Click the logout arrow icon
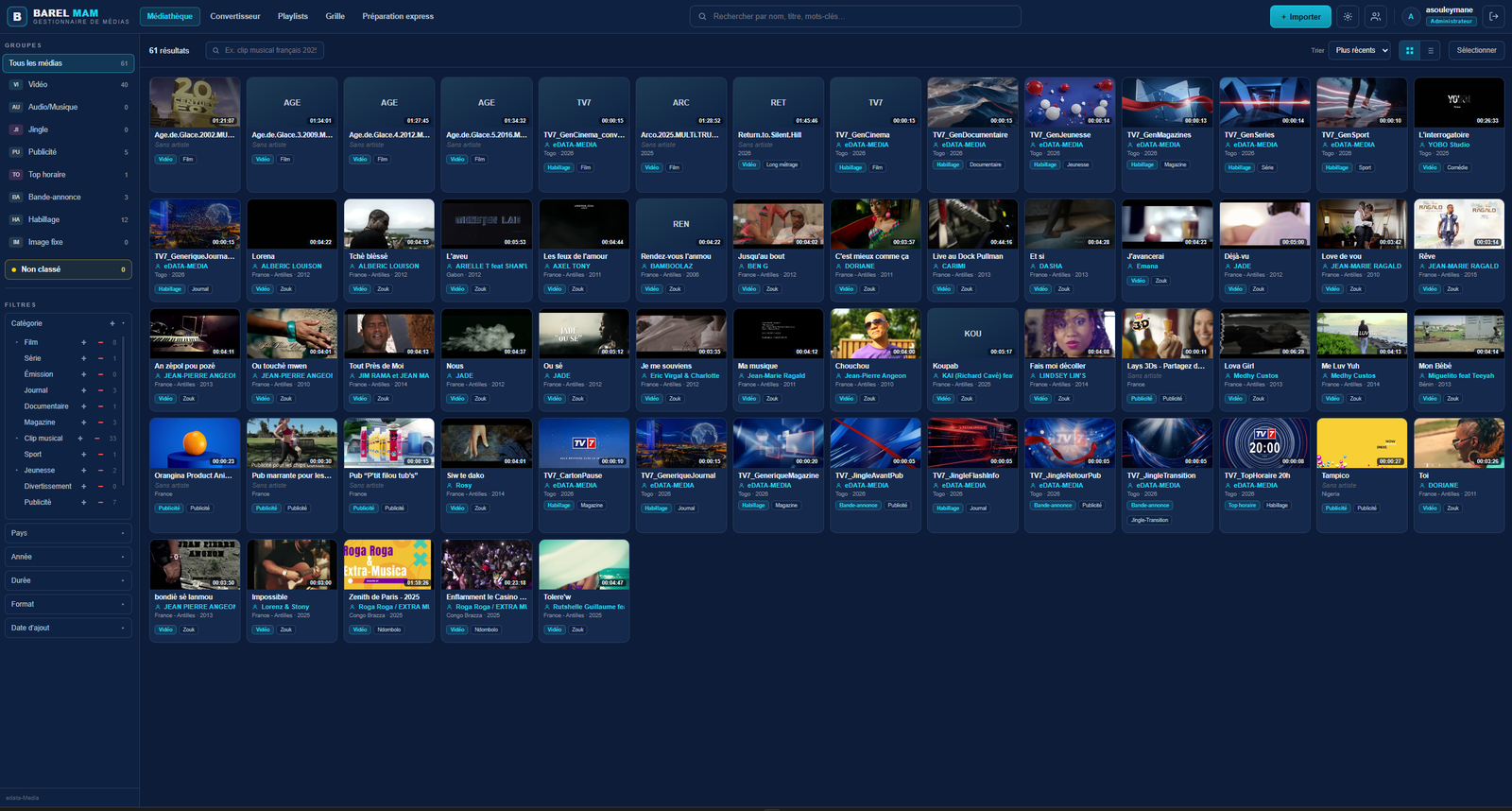The width and height of the screenshot is (1512, 811). pos(1494,16)
